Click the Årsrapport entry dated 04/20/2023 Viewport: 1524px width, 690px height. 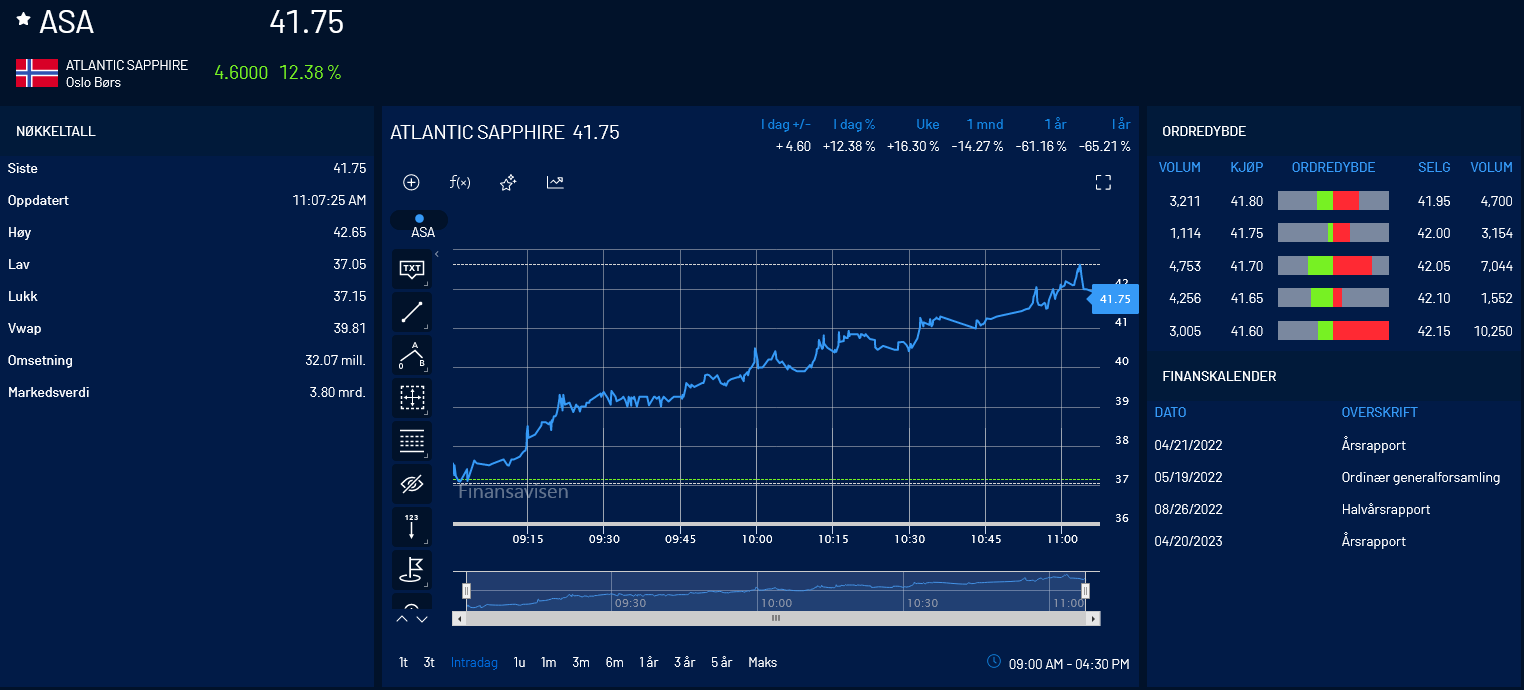point(1374,541)
